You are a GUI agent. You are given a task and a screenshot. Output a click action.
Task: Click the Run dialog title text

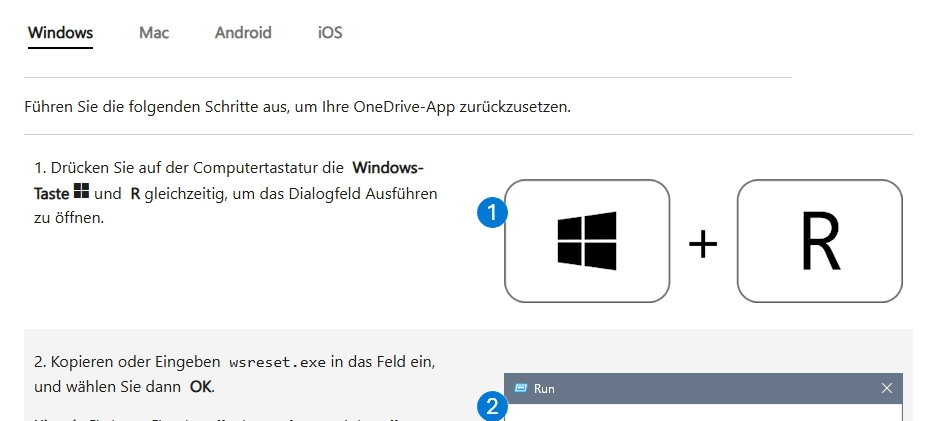pos(544,388)
